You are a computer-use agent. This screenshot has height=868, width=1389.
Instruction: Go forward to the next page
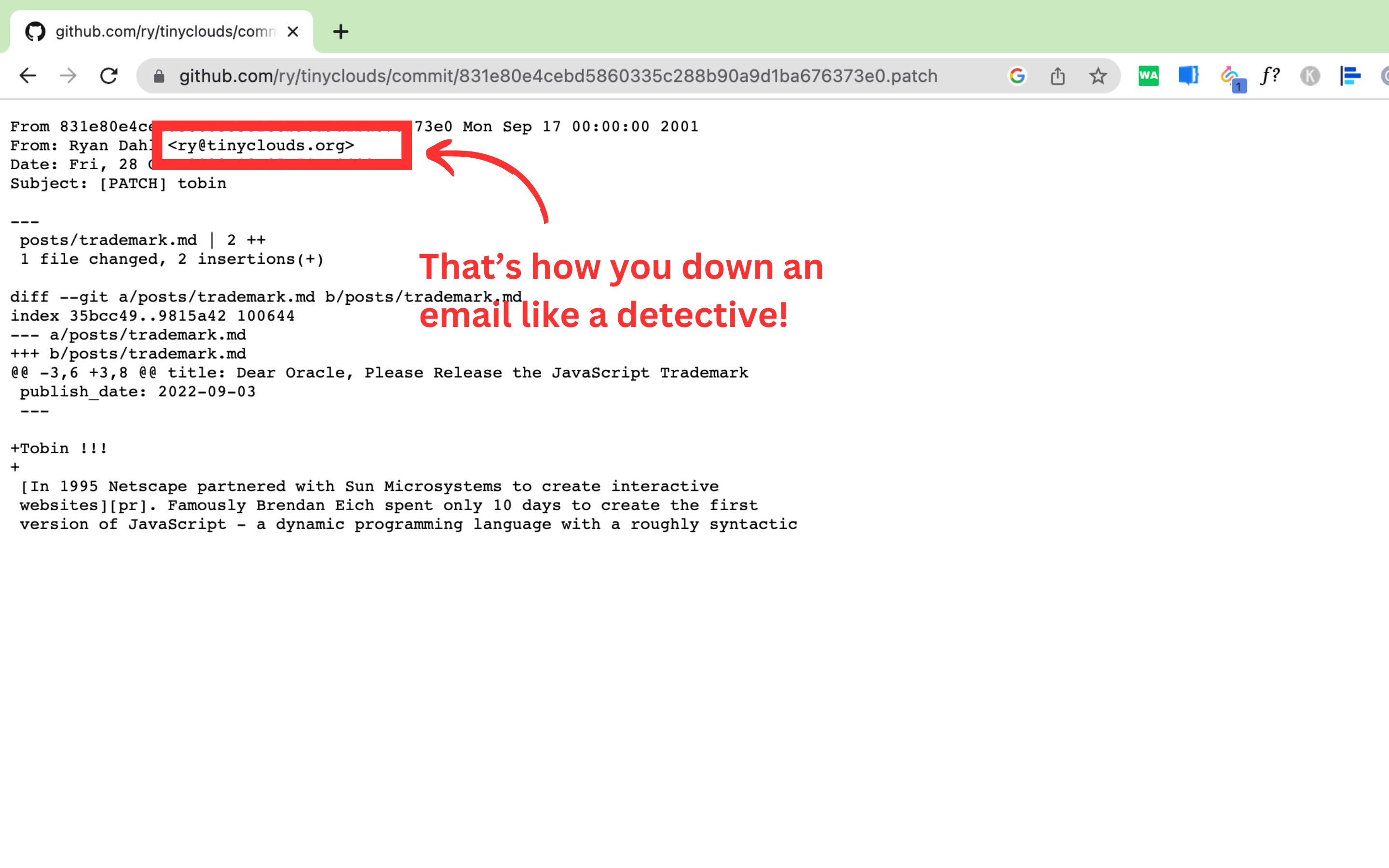pyautogui.click(x=68, y=76)
